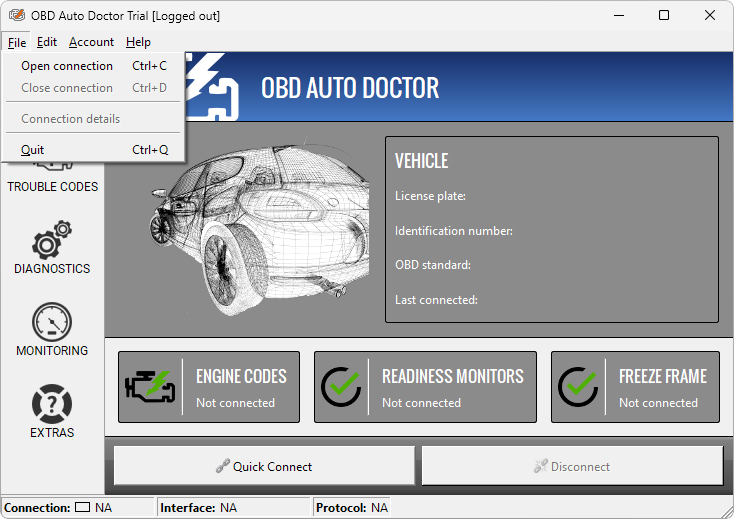This screenshot has width=734, height=519.
Task: Click the Identification number label
Action: click(454, 231)
